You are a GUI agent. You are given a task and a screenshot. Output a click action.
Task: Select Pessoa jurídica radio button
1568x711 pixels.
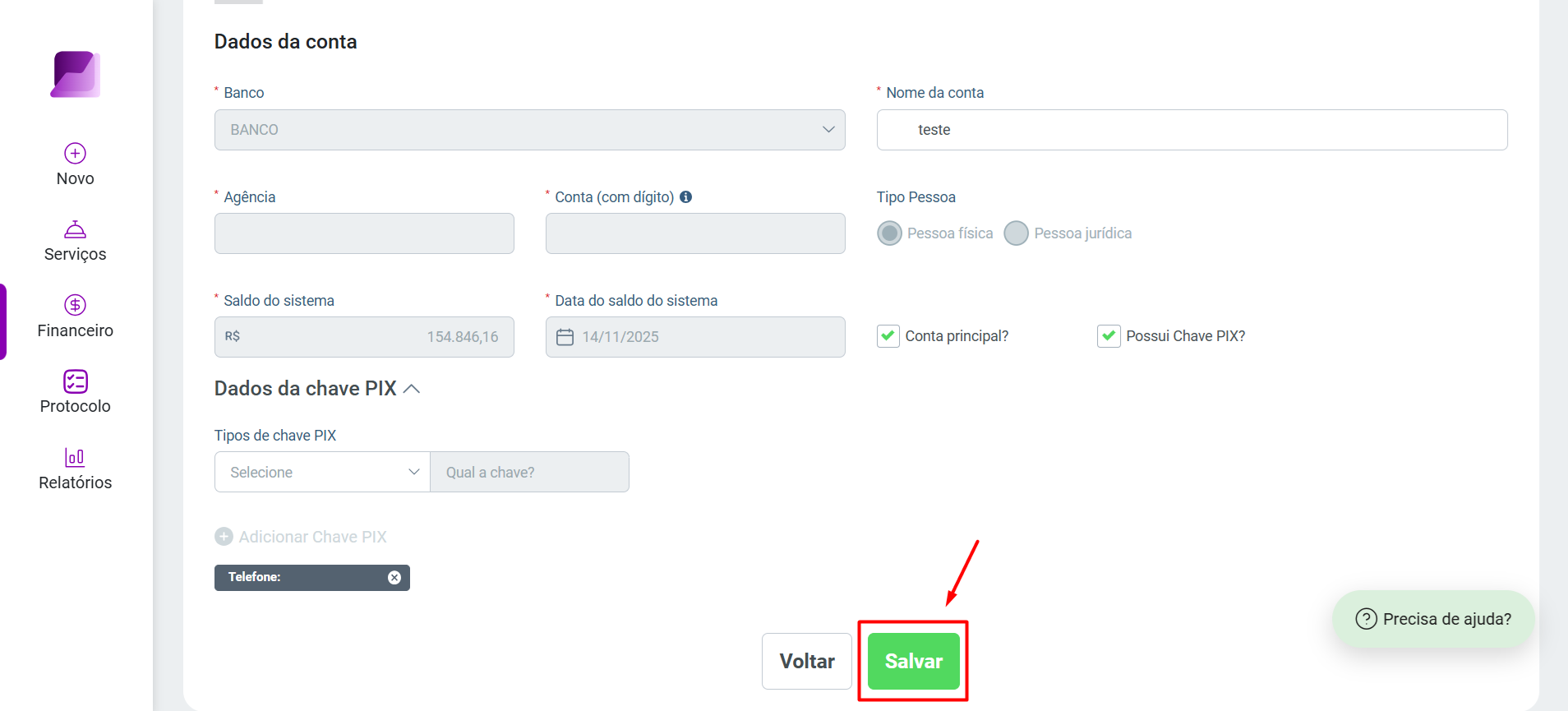(1017, 233)
